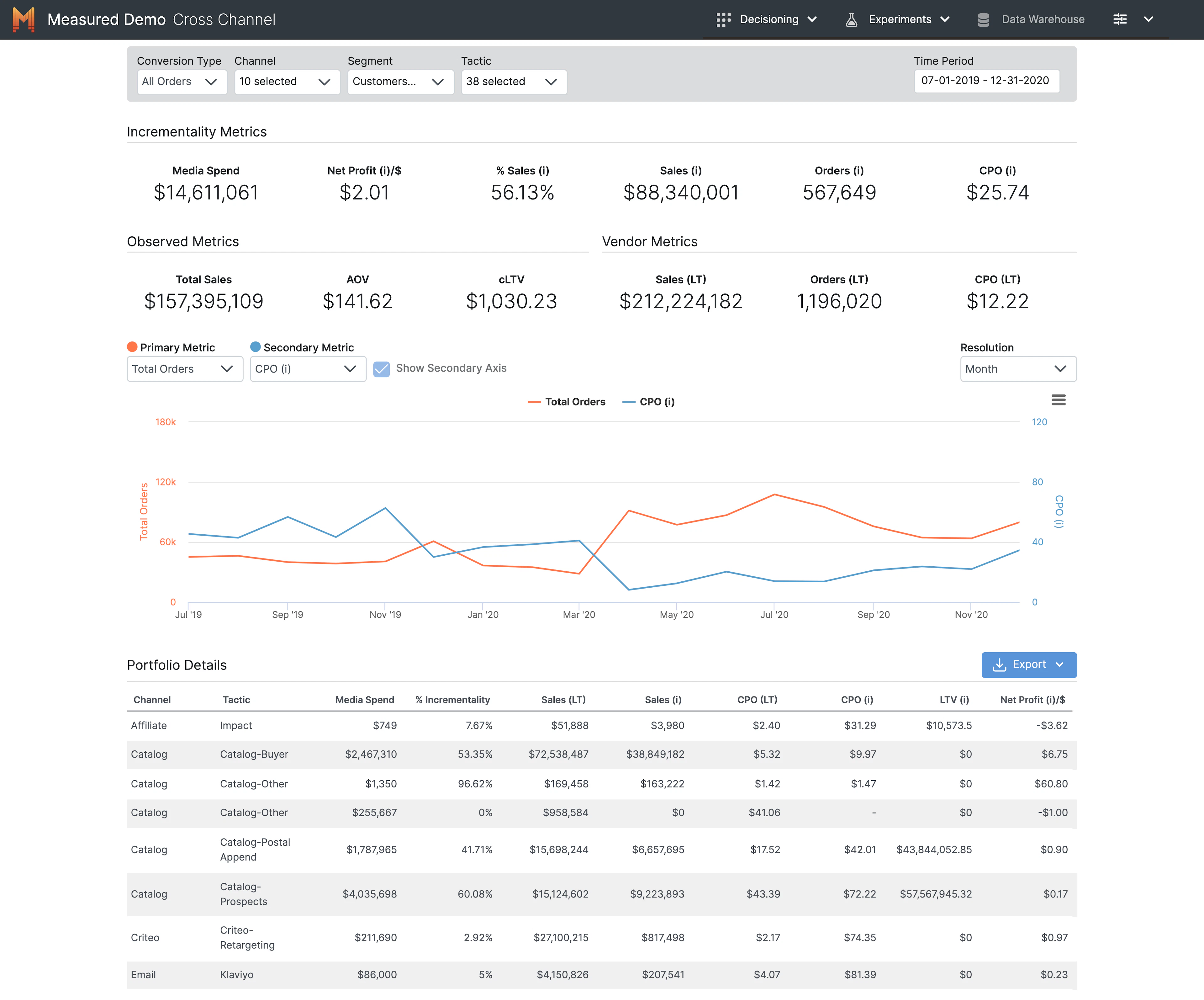The image size is (1204, 1000).
Task: Open the chart hamburger menu icon
Action: pos(1059,400)
